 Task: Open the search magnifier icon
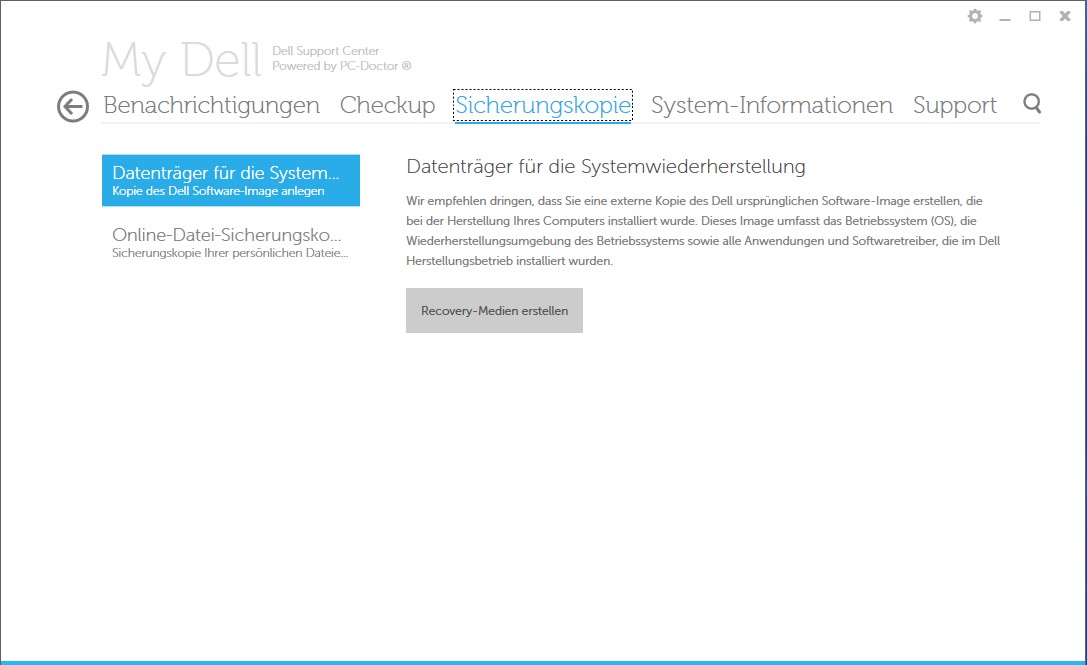point(1032,103)
